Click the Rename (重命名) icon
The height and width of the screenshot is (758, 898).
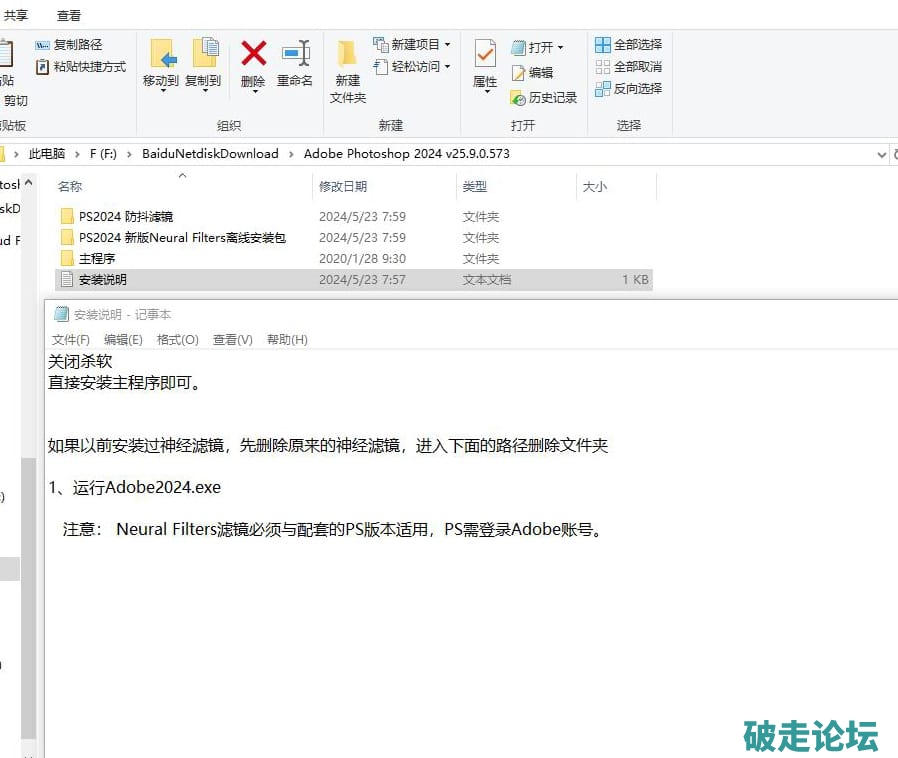[x=295, y=54]
